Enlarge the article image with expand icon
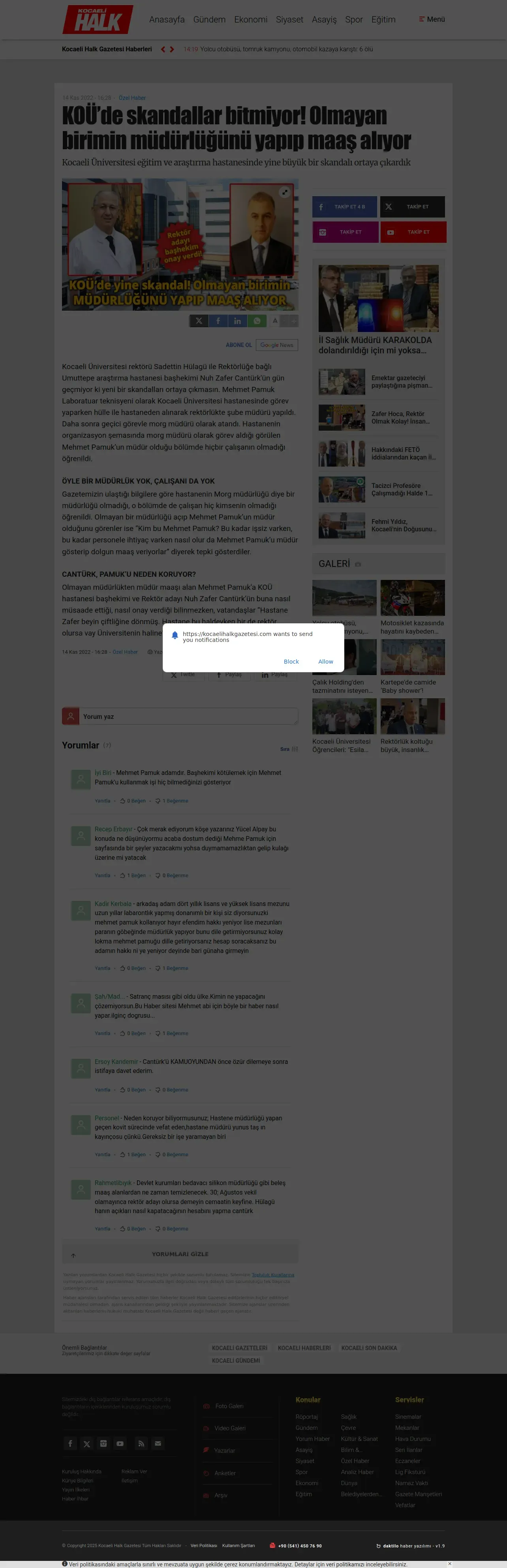This screenshot has height=1568, width=507. click(284, 192)
